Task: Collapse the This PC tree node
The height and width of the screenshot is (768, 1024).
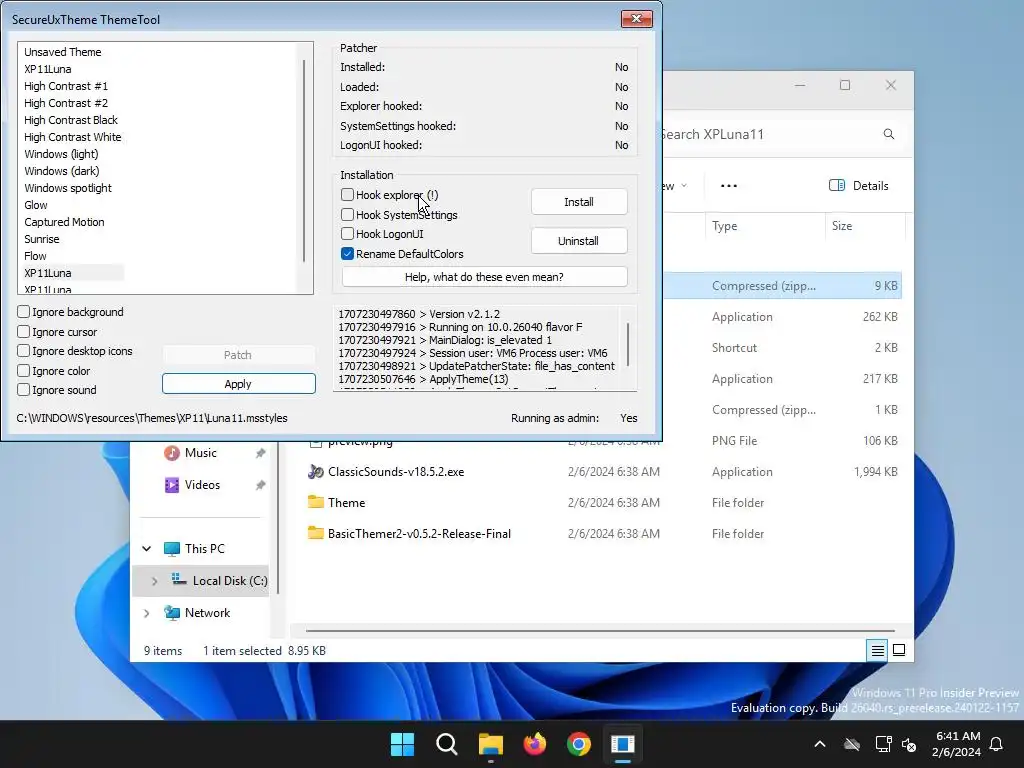Action: coord(147,549)
